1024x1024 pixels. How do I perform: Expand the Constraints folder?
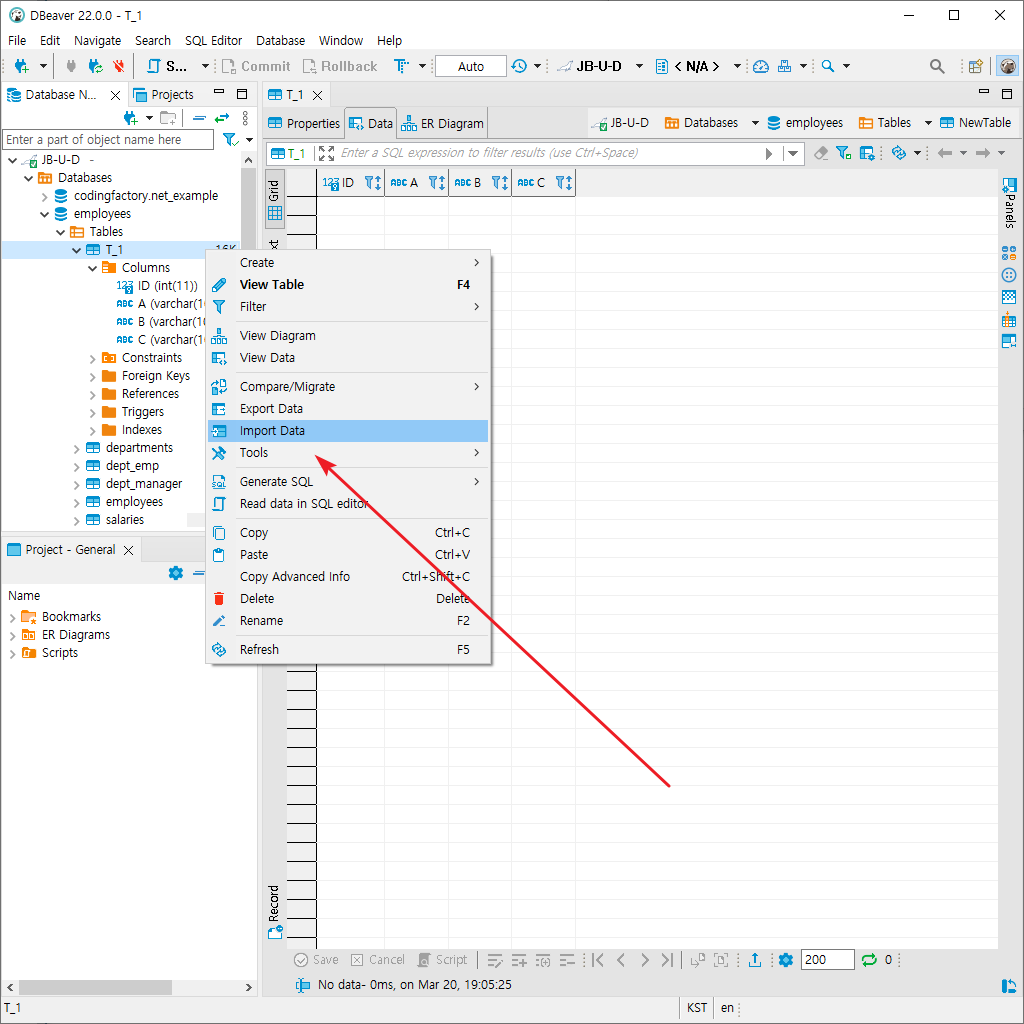point(92,359)
